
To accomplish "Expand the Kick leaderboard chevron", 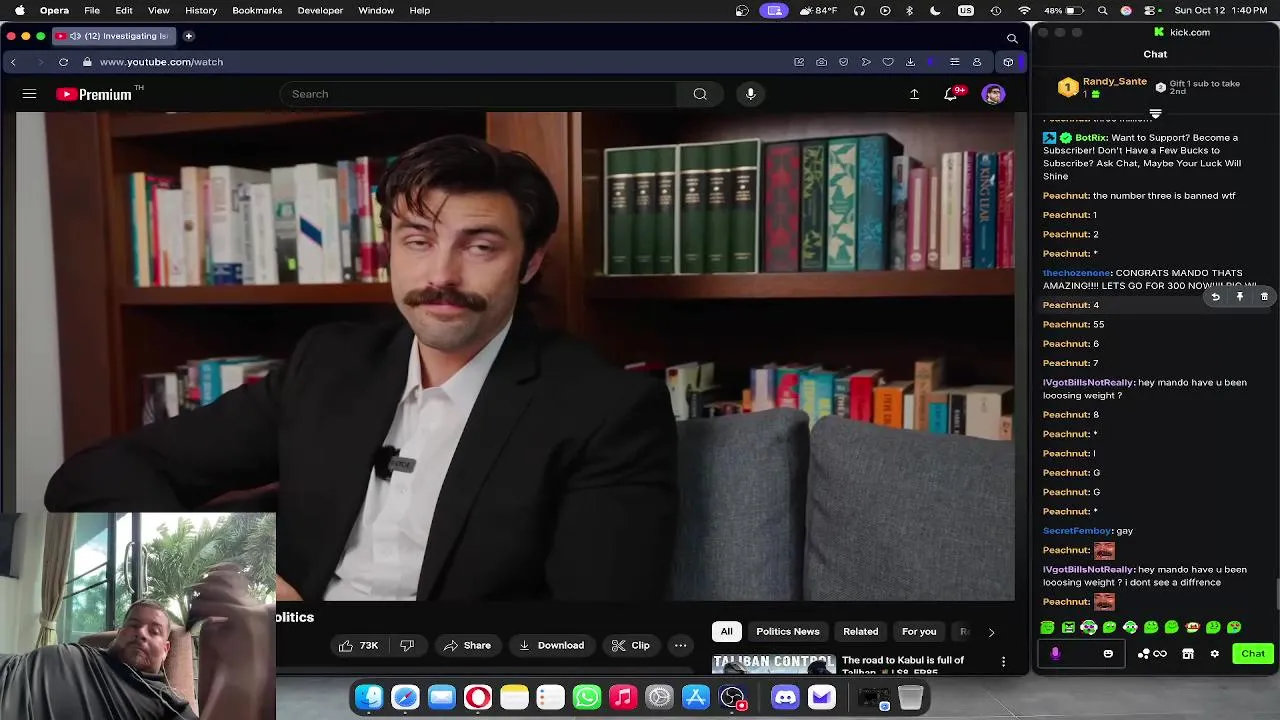I will pyautogui.click(x=1155, y=114).
